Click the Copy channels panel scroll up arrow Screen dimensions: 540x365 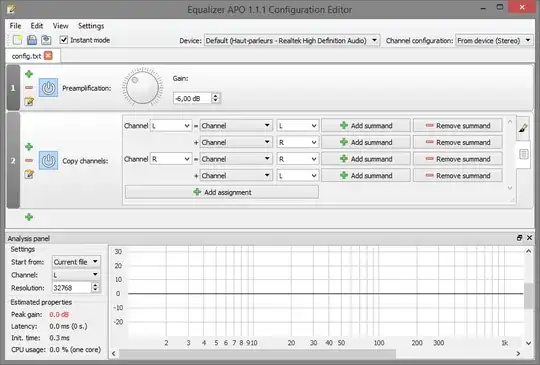(x=510, y=122)
